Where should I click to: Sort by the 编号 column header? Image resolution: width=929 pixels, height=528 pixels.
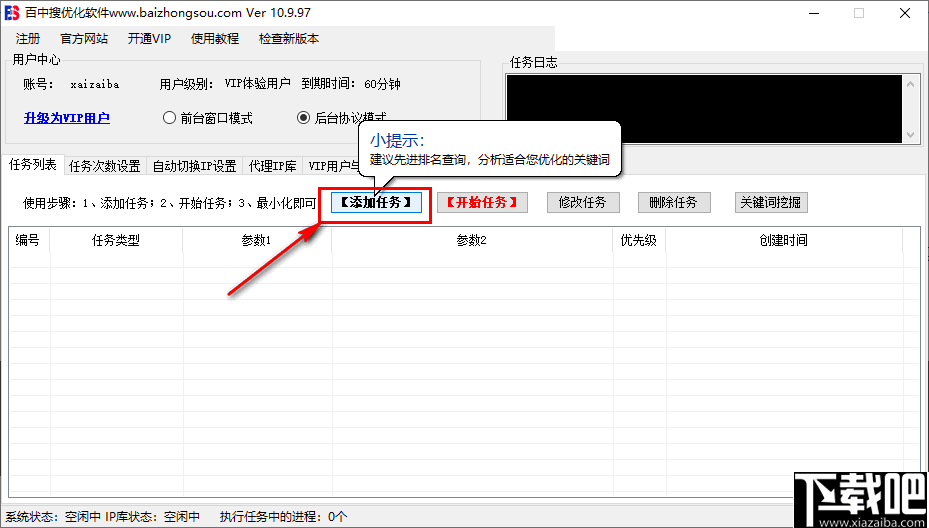click(x=28, y=241)
